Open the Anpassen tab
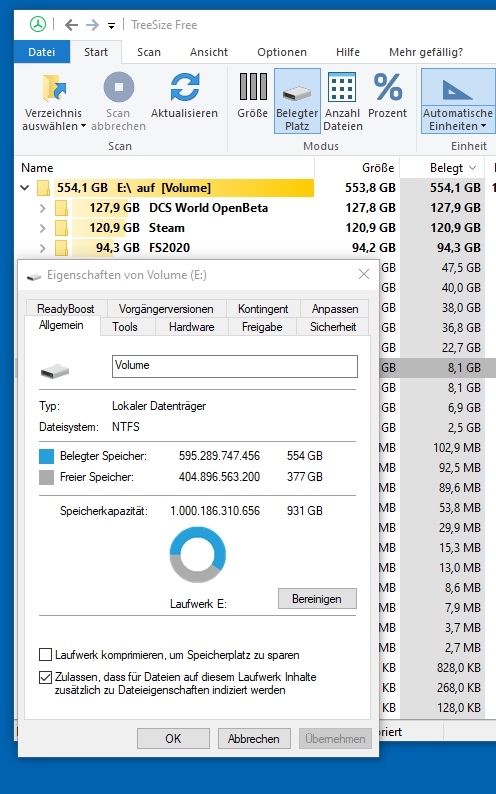Screen dimensions: 496x794 [335, 308]
